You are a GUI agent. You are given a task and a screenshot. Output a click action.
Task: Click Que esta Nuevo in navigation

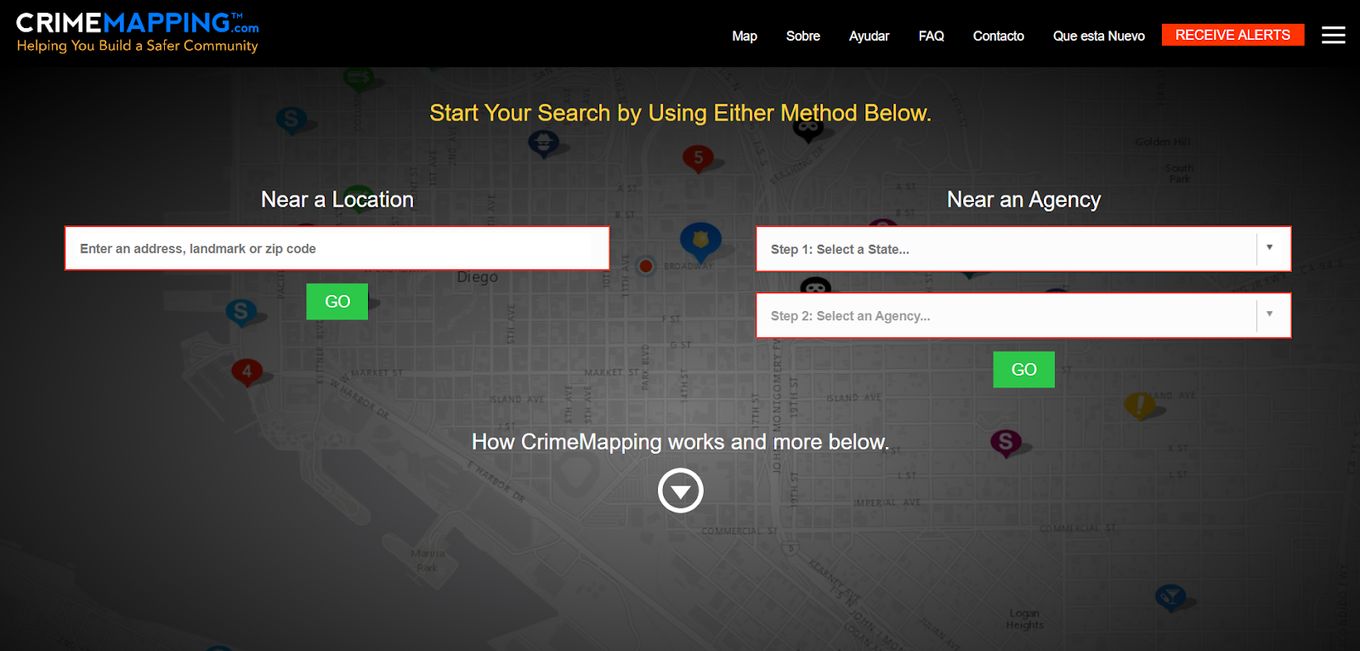[1099, 36]
